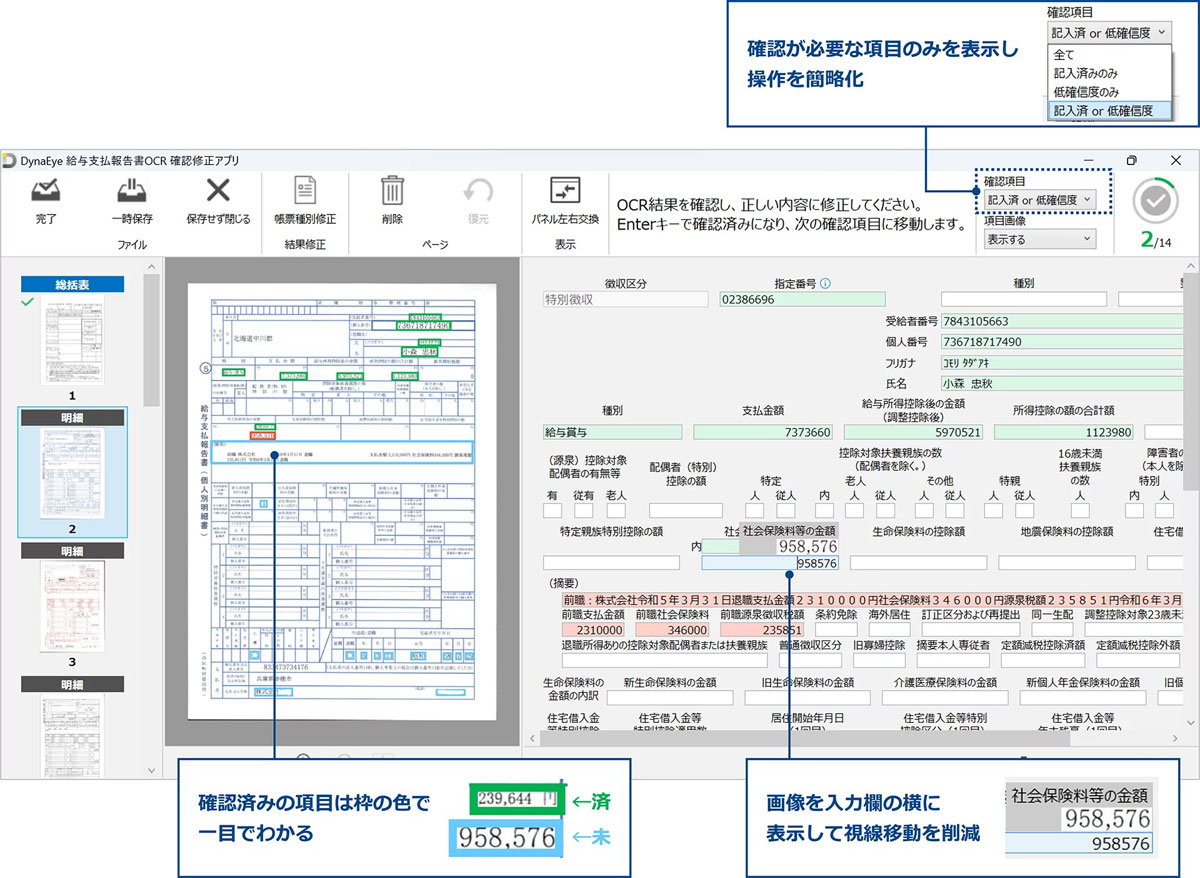
Task: Click the 種別 field 給与賞与
Action: (x=612, y=432)
